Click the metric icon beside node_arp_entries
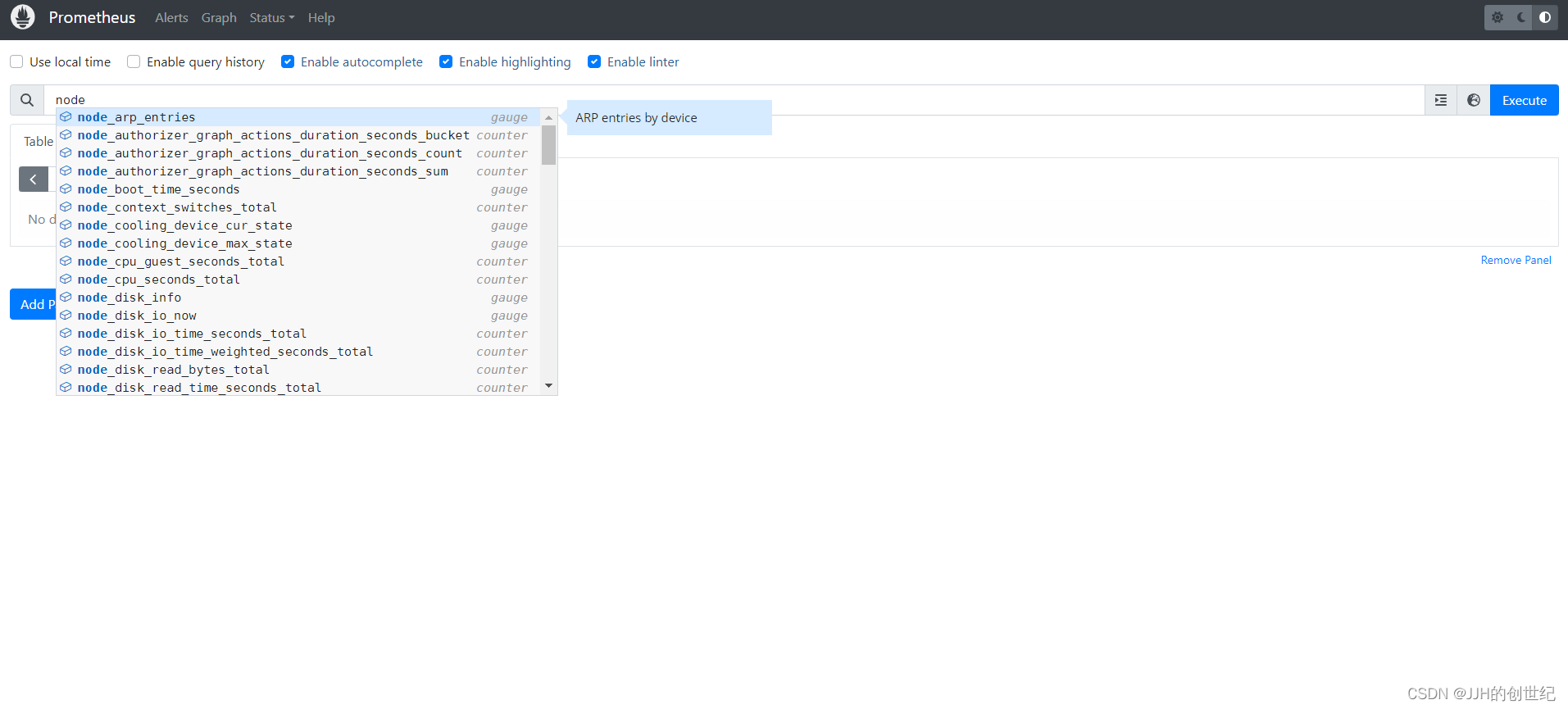Screen dimensions: 1568x709 click(66, 117)
